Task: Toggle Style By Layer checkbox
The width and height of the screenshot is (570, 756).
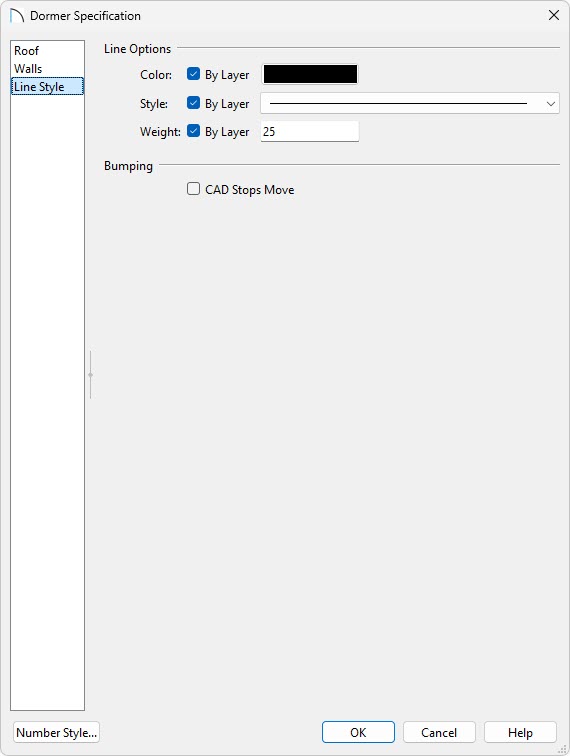Action: (193, 103)
